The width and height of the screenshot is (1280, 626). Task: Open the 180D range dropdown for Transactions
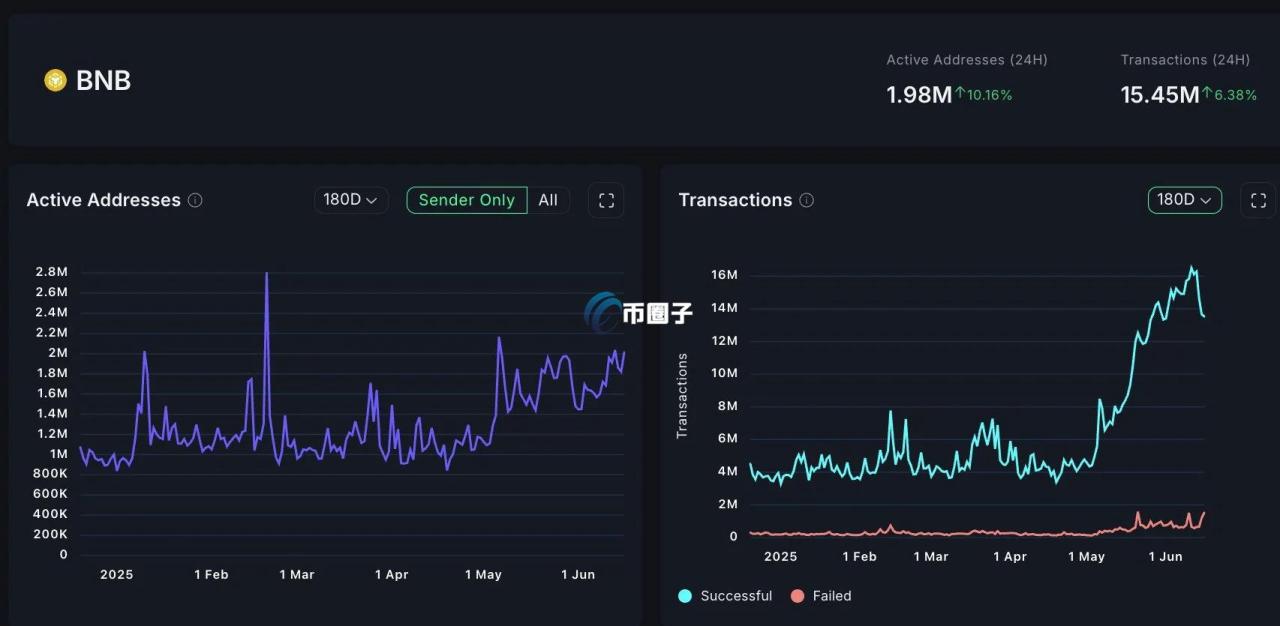coord(1185,200)
